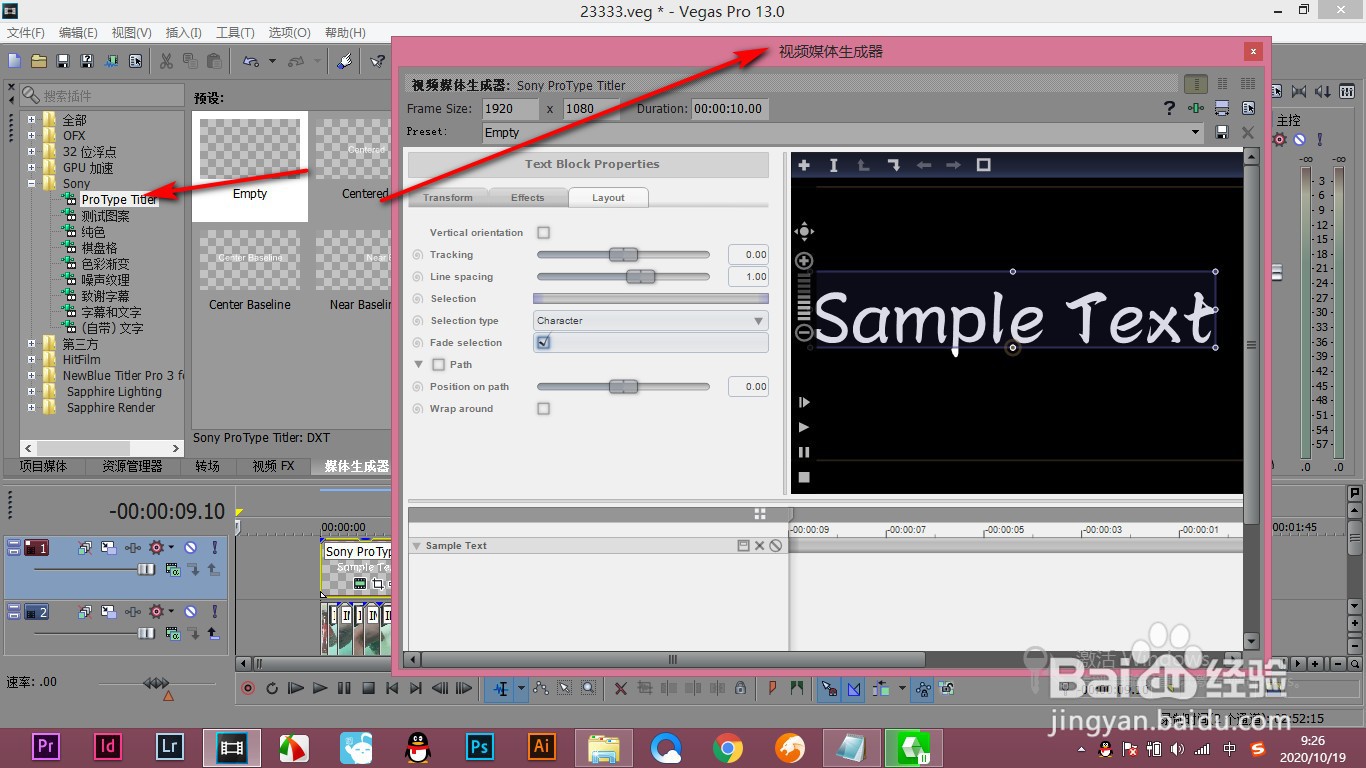This screenshot has height=768, width=1366.
Task: Adjust the Position on path slider
Action: (623, 386)
